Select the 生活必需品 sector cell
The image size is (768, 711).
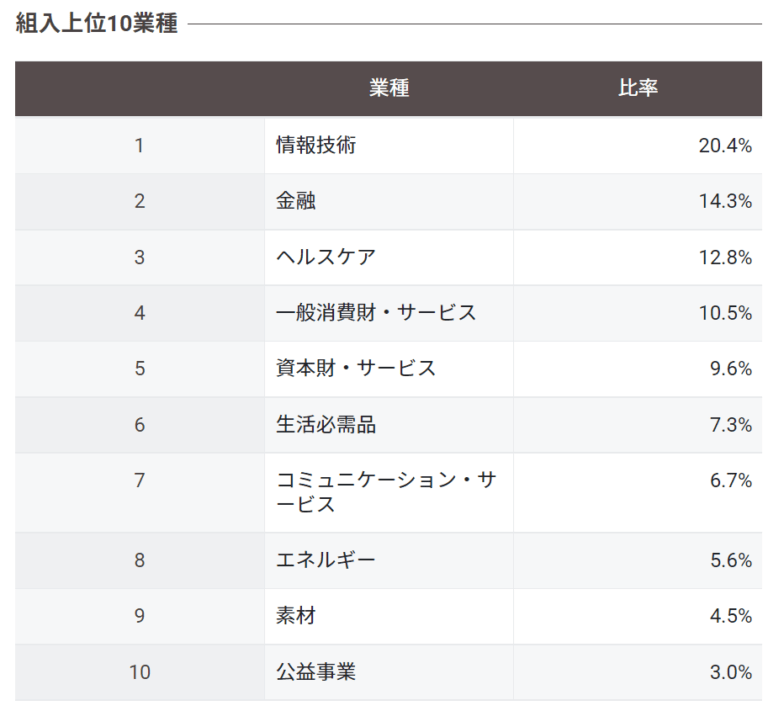pos(326,424)
